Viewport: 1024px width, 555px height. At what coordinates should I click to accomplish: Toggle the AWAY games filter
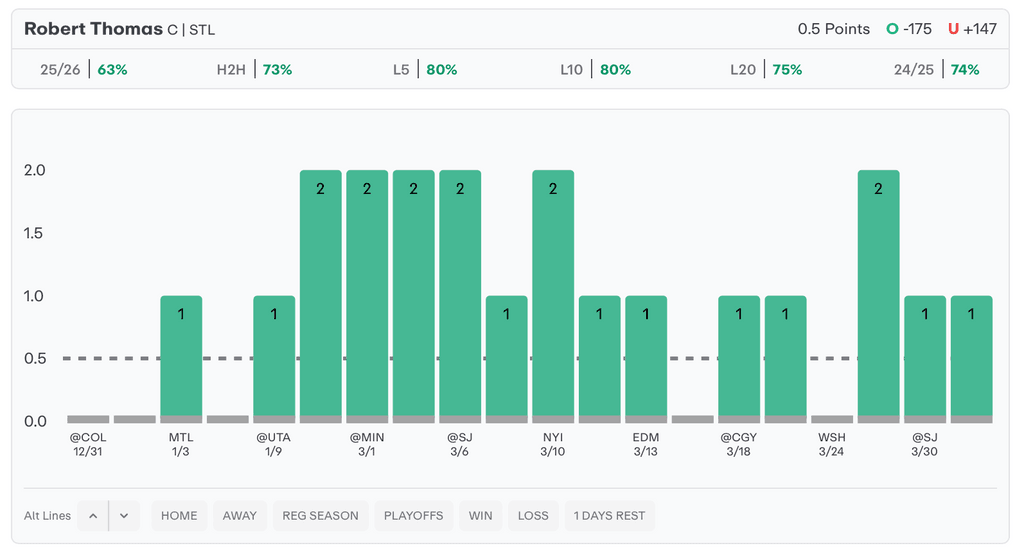point(240,516)
